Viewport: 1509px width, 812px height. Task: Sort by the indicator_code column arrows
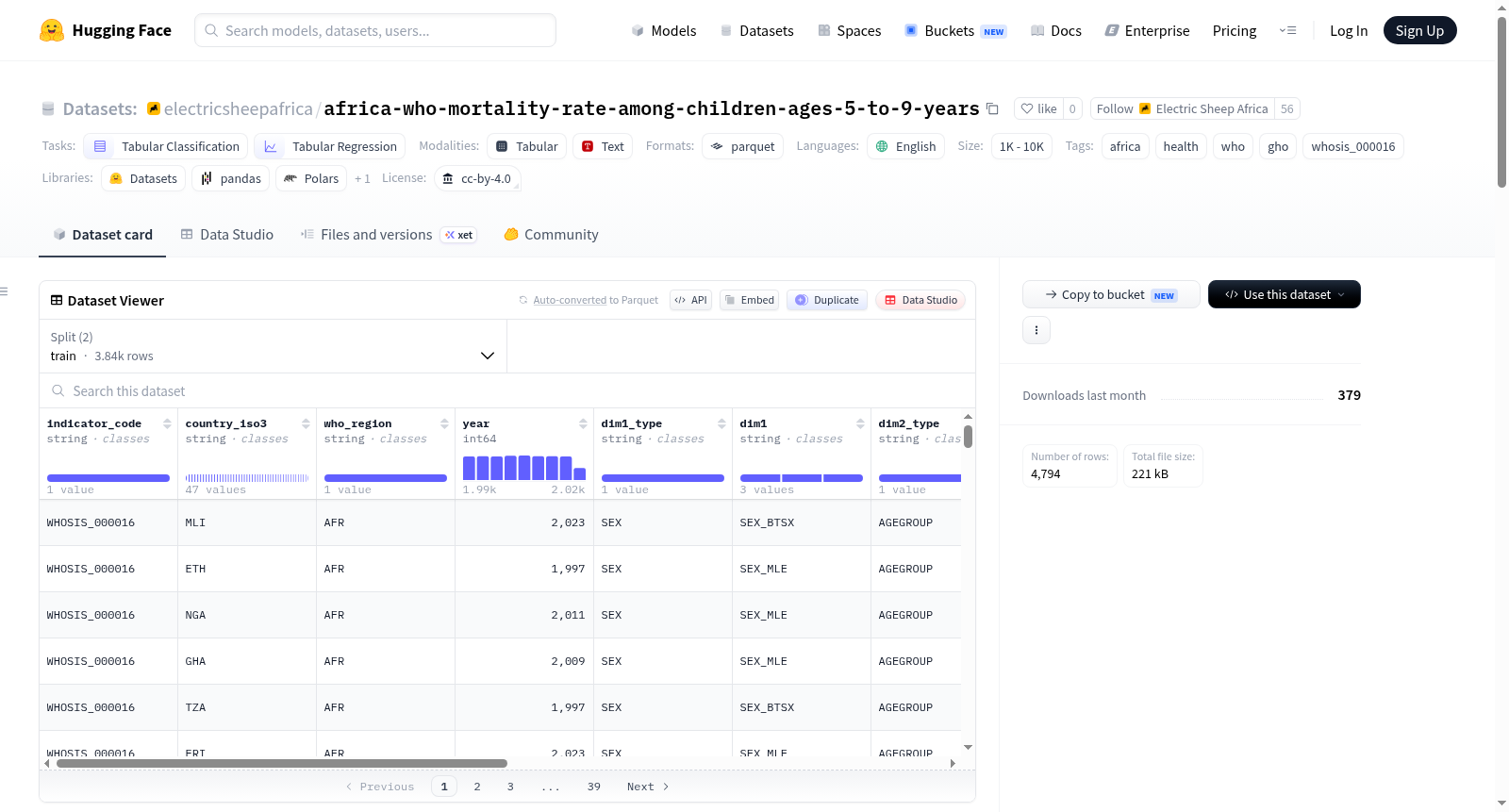tap(167, 423)
